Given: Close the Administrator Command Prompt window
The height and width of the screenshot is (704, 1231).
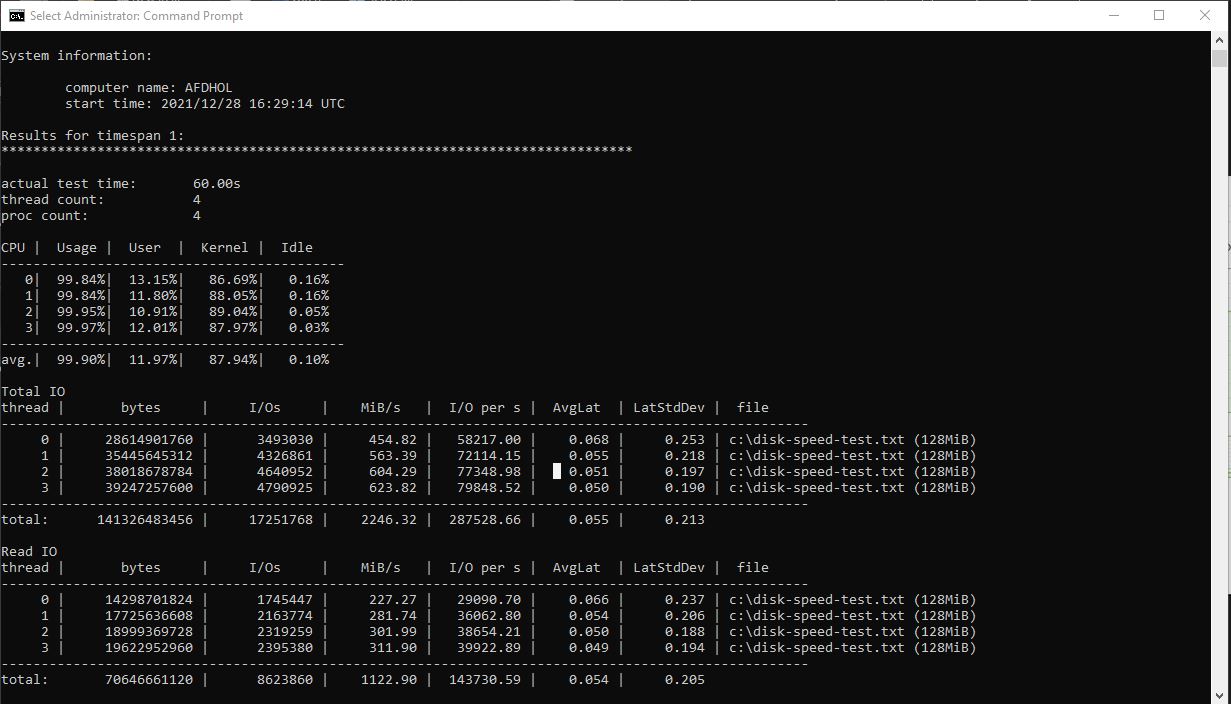Looking at the screenshot, I should point(1206,15).
